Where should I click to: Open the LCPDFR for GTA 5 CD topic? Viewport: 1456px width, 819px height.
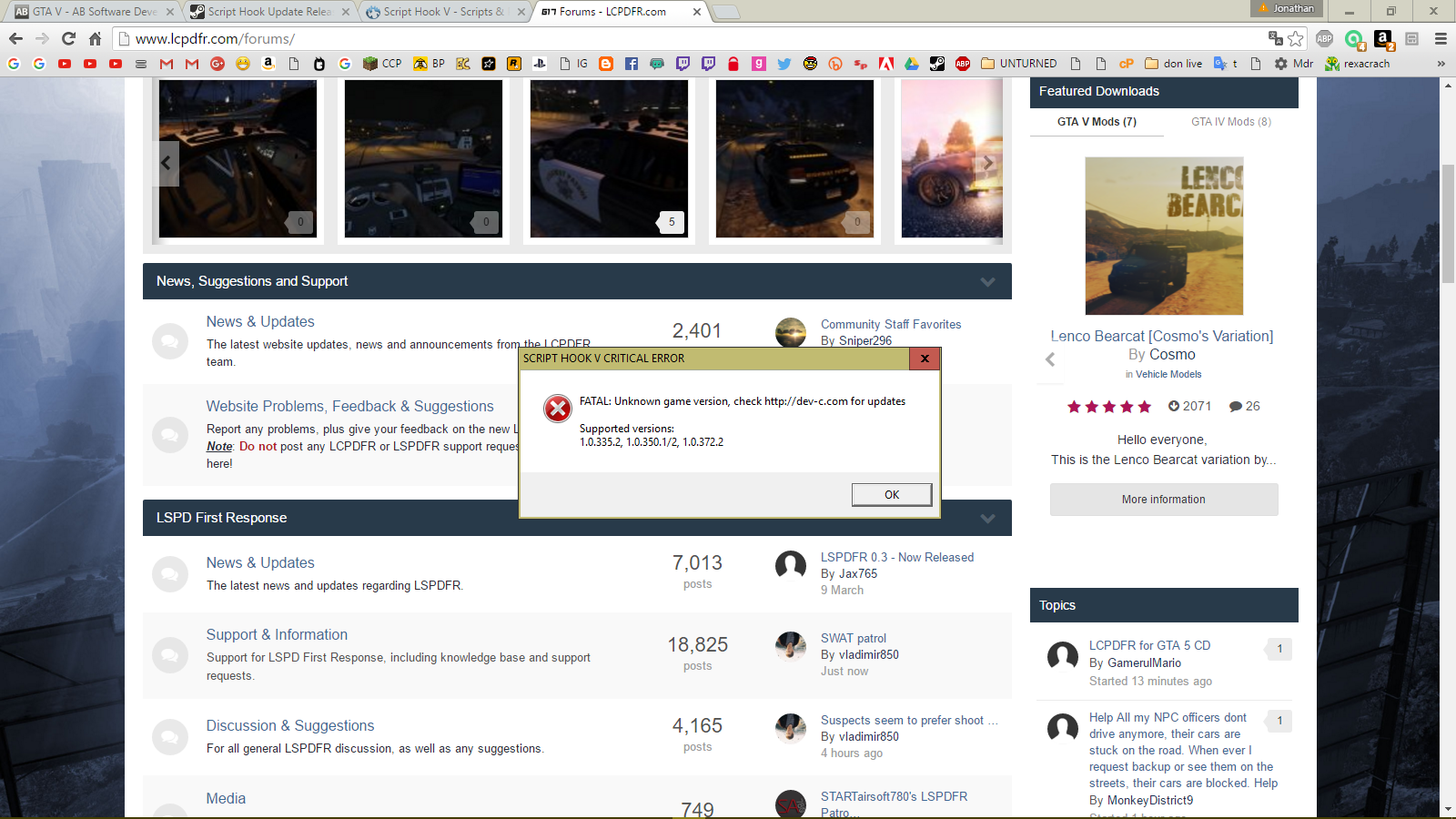[x=1150, y=645]
